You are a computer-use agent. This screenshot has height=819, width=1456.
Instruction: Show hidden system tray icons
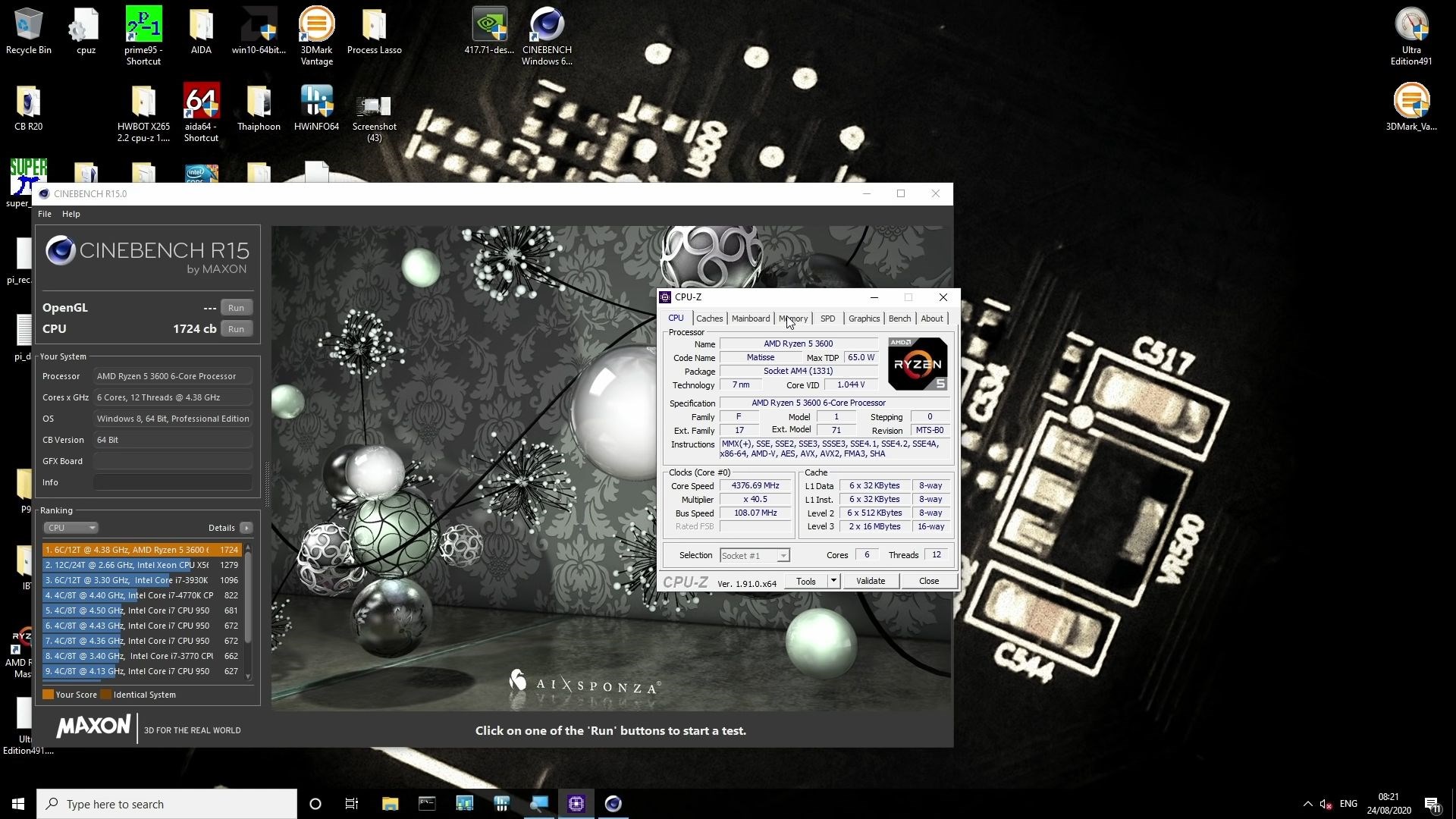1307,804
